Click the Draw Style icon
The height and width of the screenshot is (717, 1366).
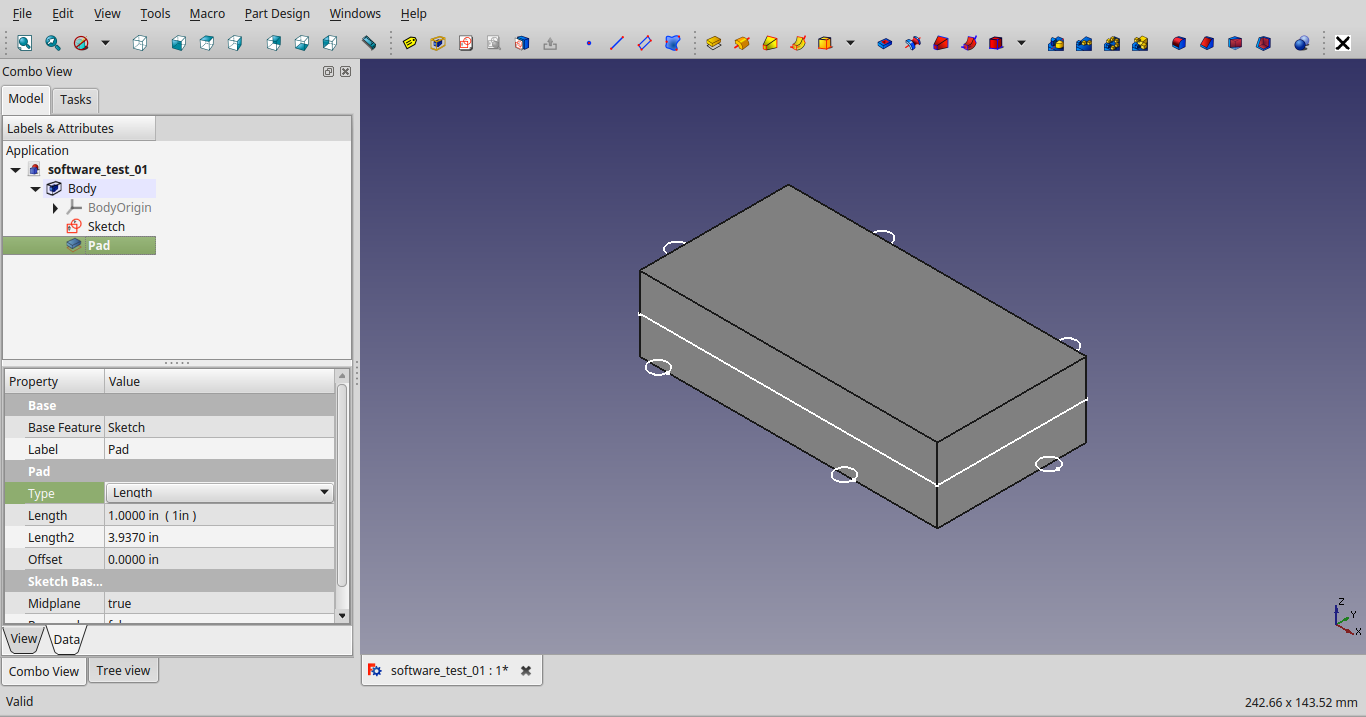(81, 43)
